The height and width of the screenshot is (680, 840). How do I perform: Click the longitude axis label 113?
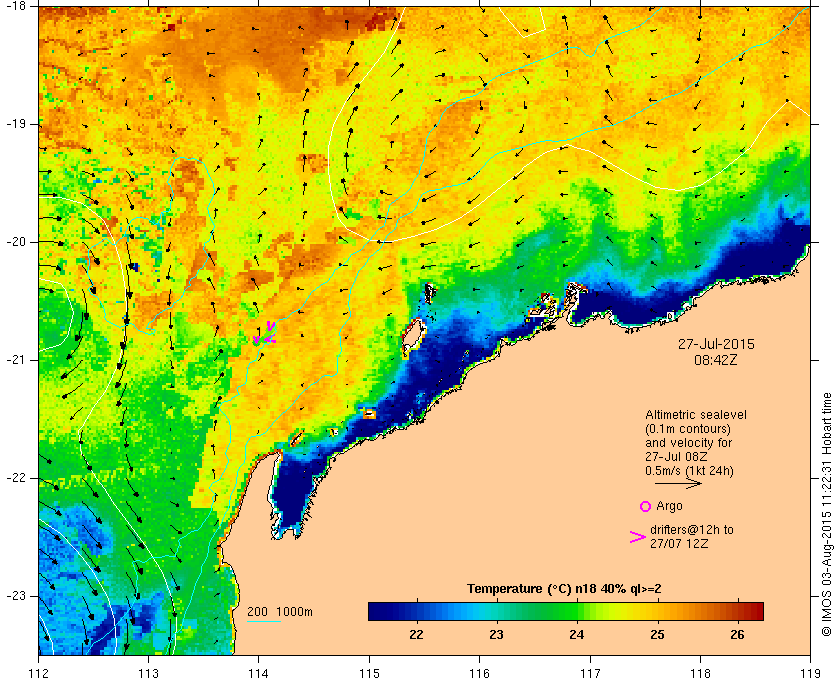148,672
